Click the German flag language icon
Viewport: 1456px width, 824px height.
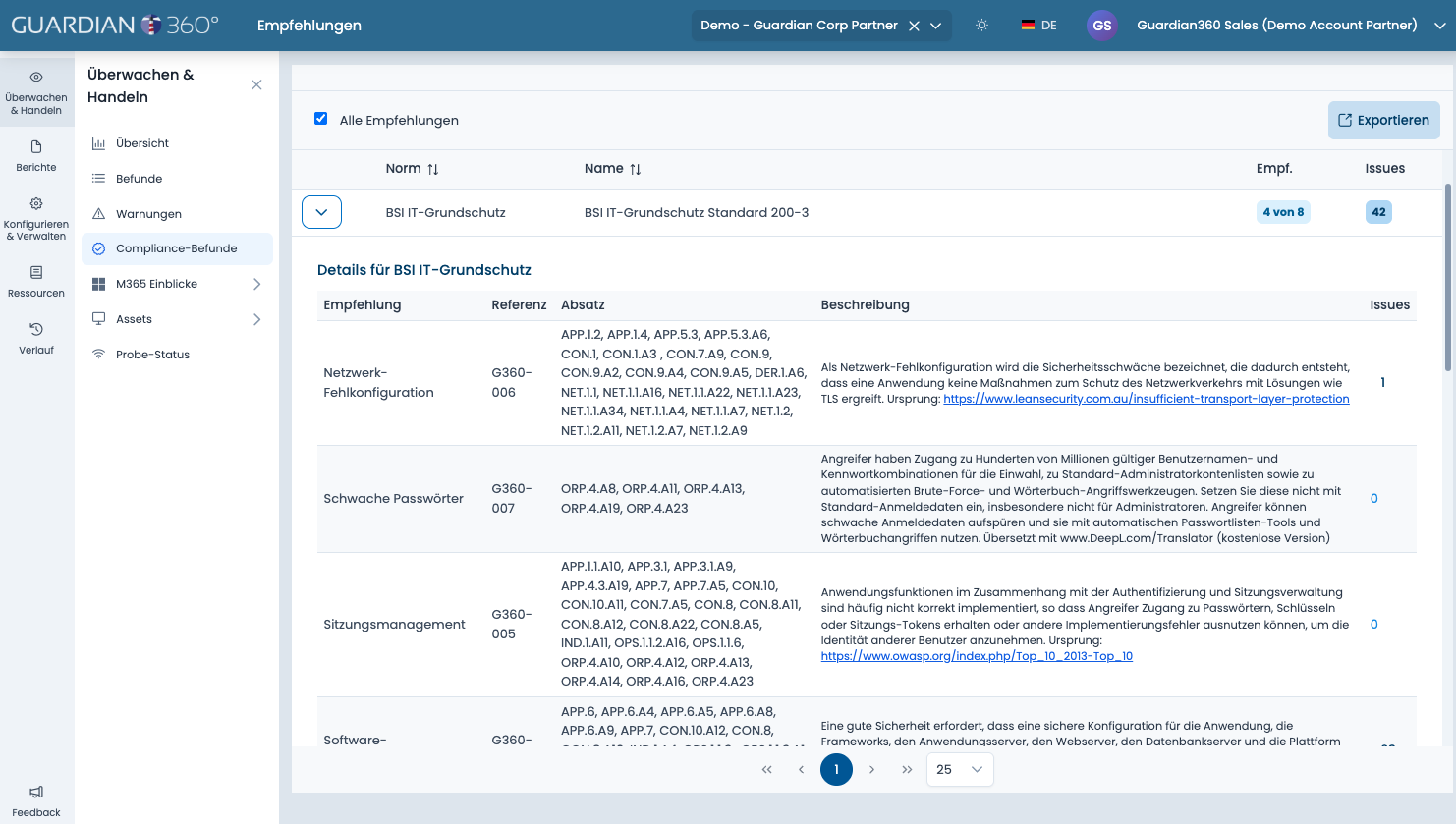tap(1028, 26)
